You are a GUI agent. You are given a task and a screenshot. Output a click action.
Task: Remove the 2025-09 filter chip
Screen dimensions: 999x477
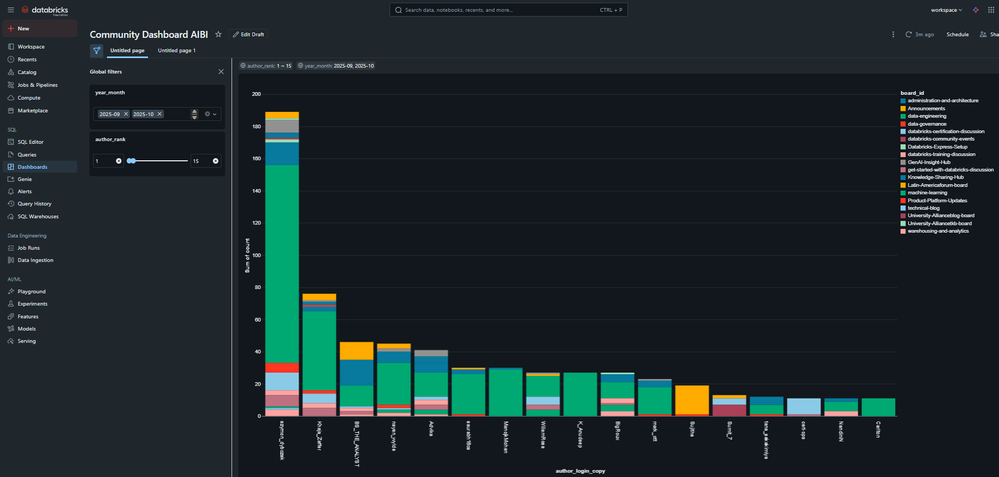tap(126, 114)
